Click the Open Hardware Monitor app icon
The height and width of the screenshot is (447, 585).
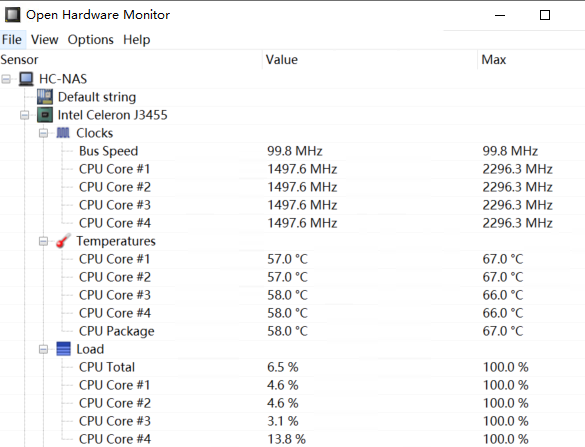point(12,15)
